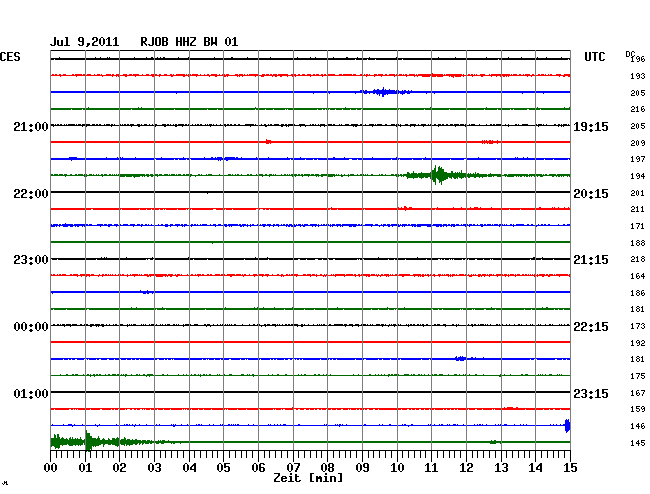650x494 pixels.
Task: Click the axis title 'Zeit [min]'
Action: click(x=308, y=478)
